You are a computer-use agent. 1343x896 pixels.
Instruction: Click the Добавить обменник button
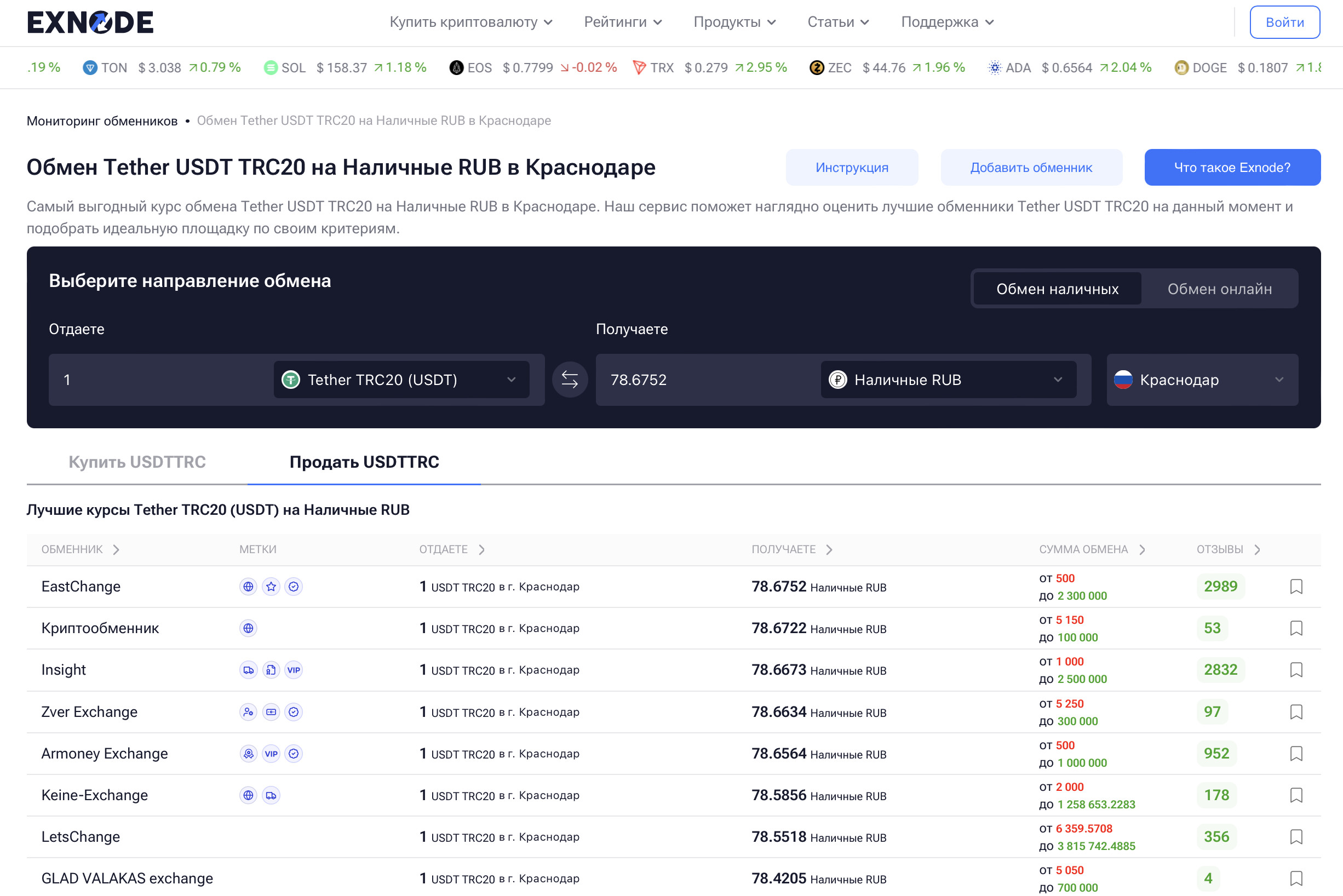coord(1030,168)
